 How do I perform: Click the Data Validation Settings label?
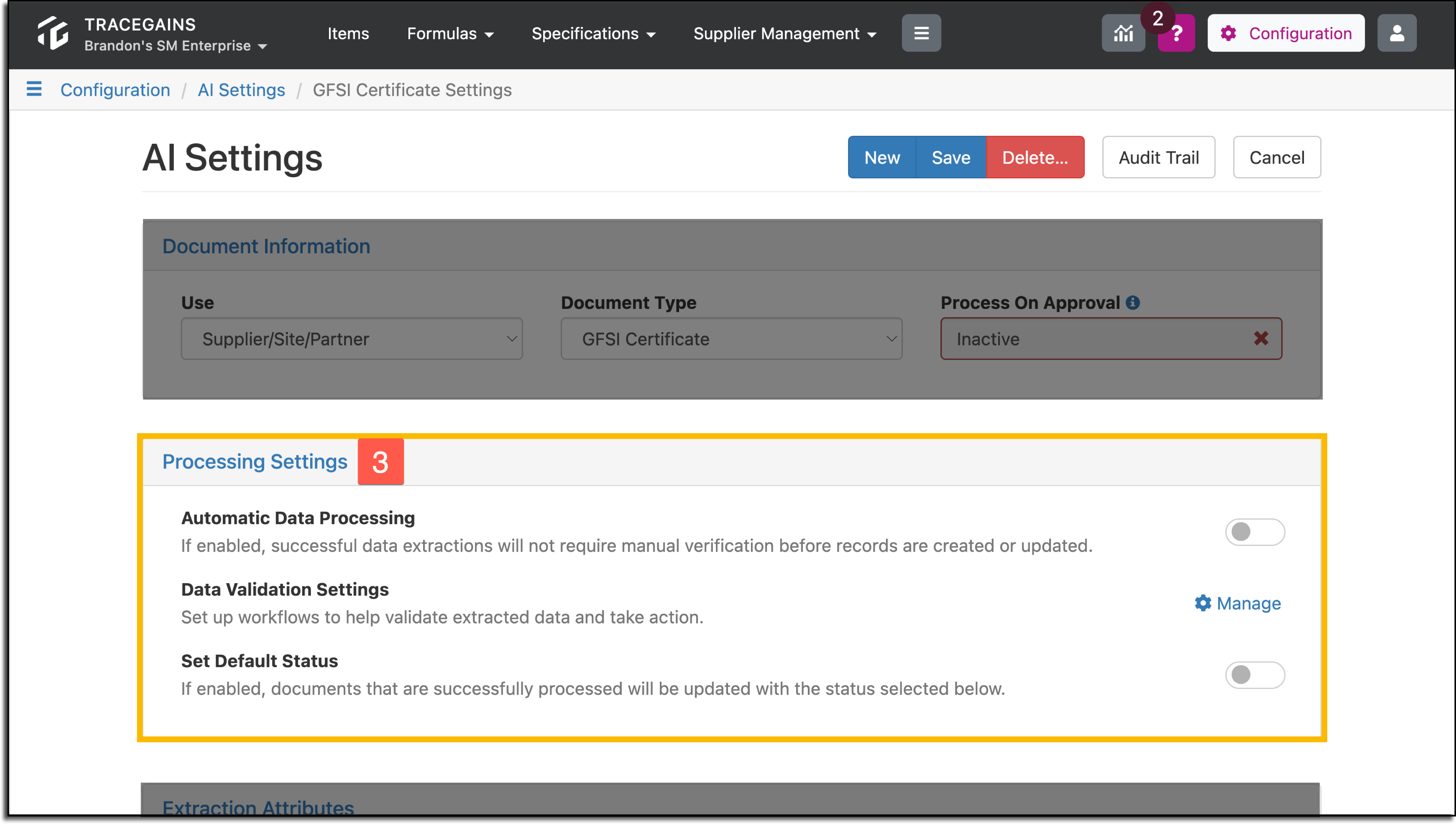coord(285,589)
